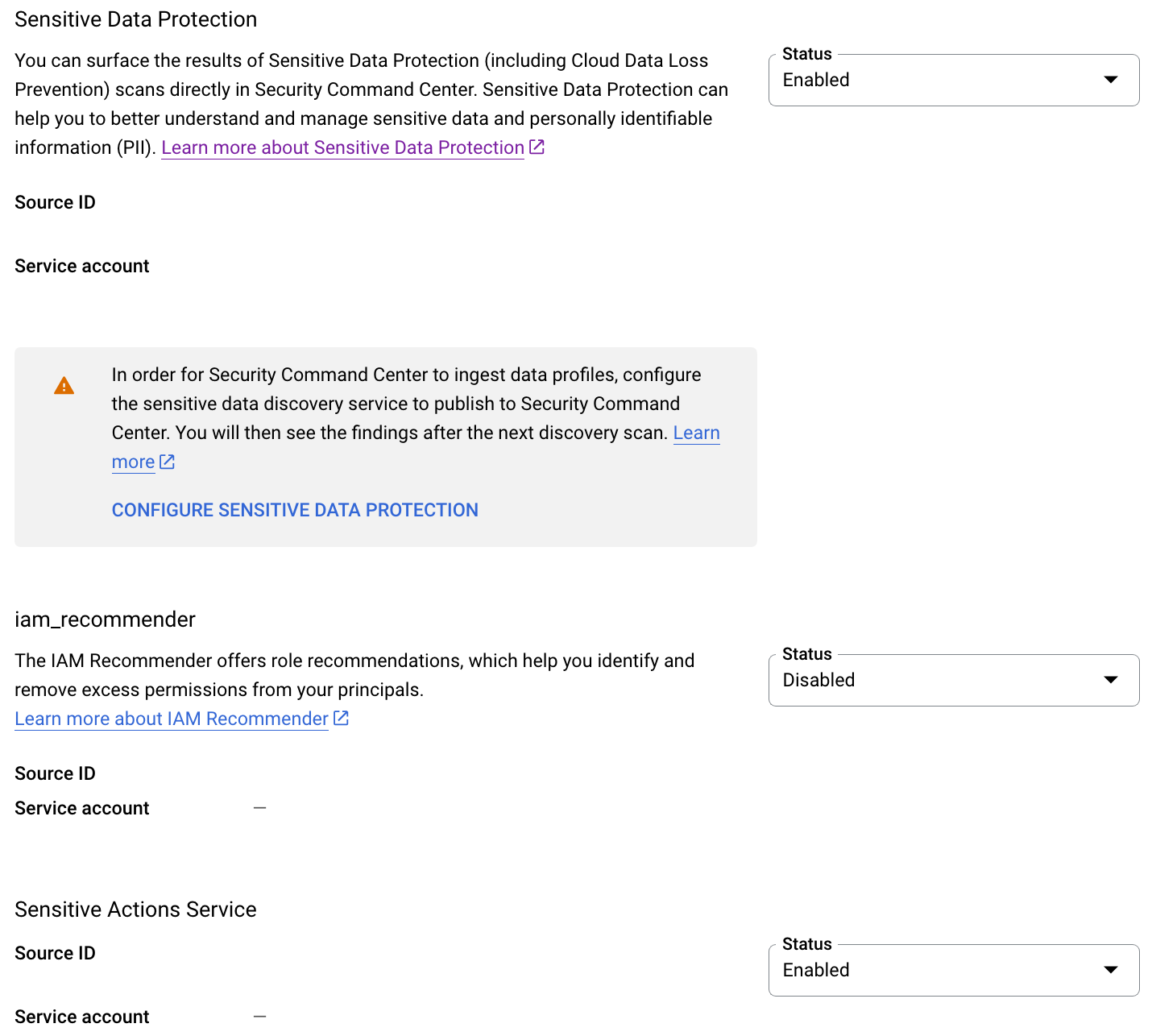The width and height of the screenshot is (1152, 1036).
Task: Click external-link icon after Sensitive Data Protection link
Action: click(537, 147)
